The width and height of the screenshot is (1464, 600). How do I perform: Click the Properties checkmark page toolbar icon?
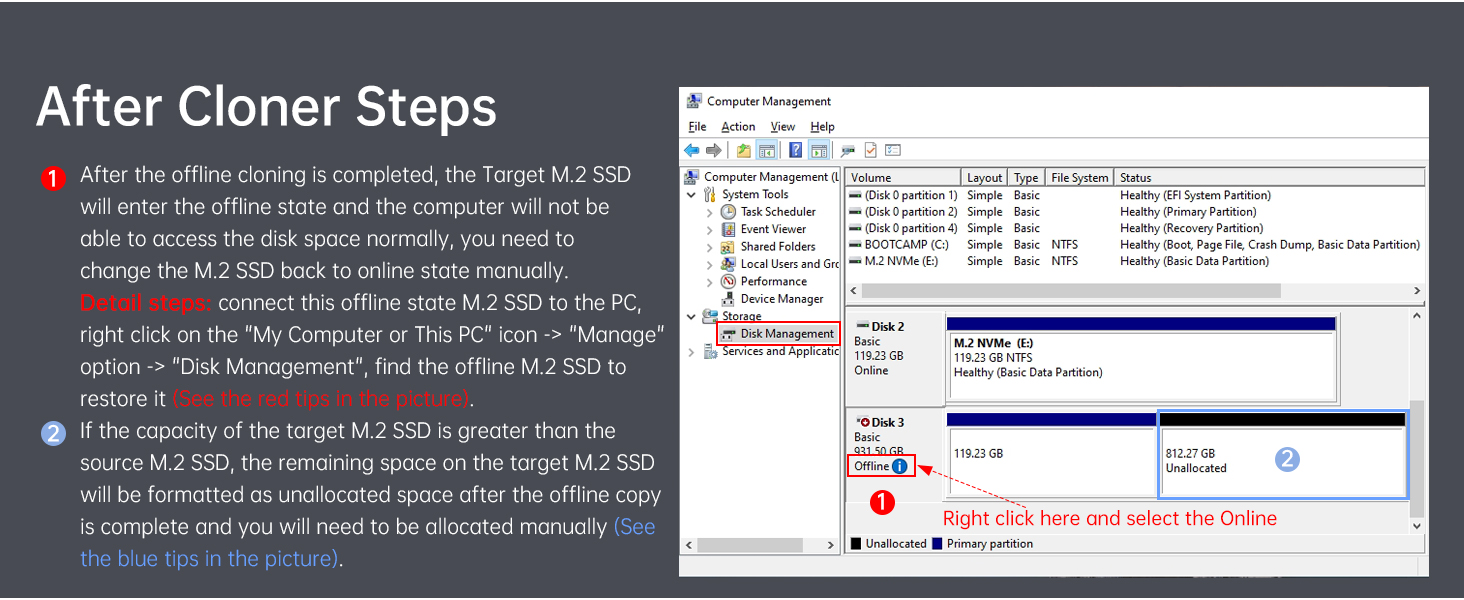pos(870,150)
